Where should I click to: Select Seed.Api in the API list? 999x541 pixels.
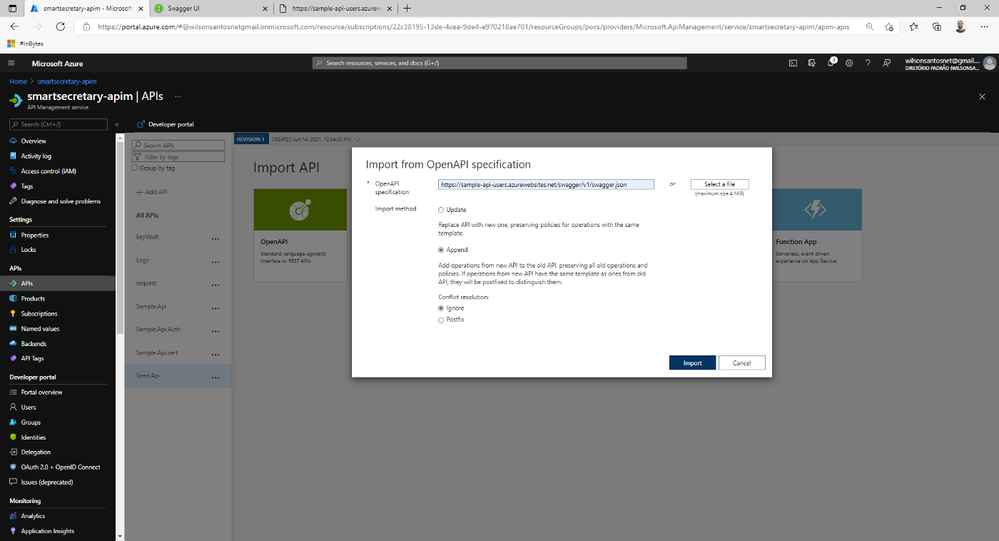[x=178, y=376]
